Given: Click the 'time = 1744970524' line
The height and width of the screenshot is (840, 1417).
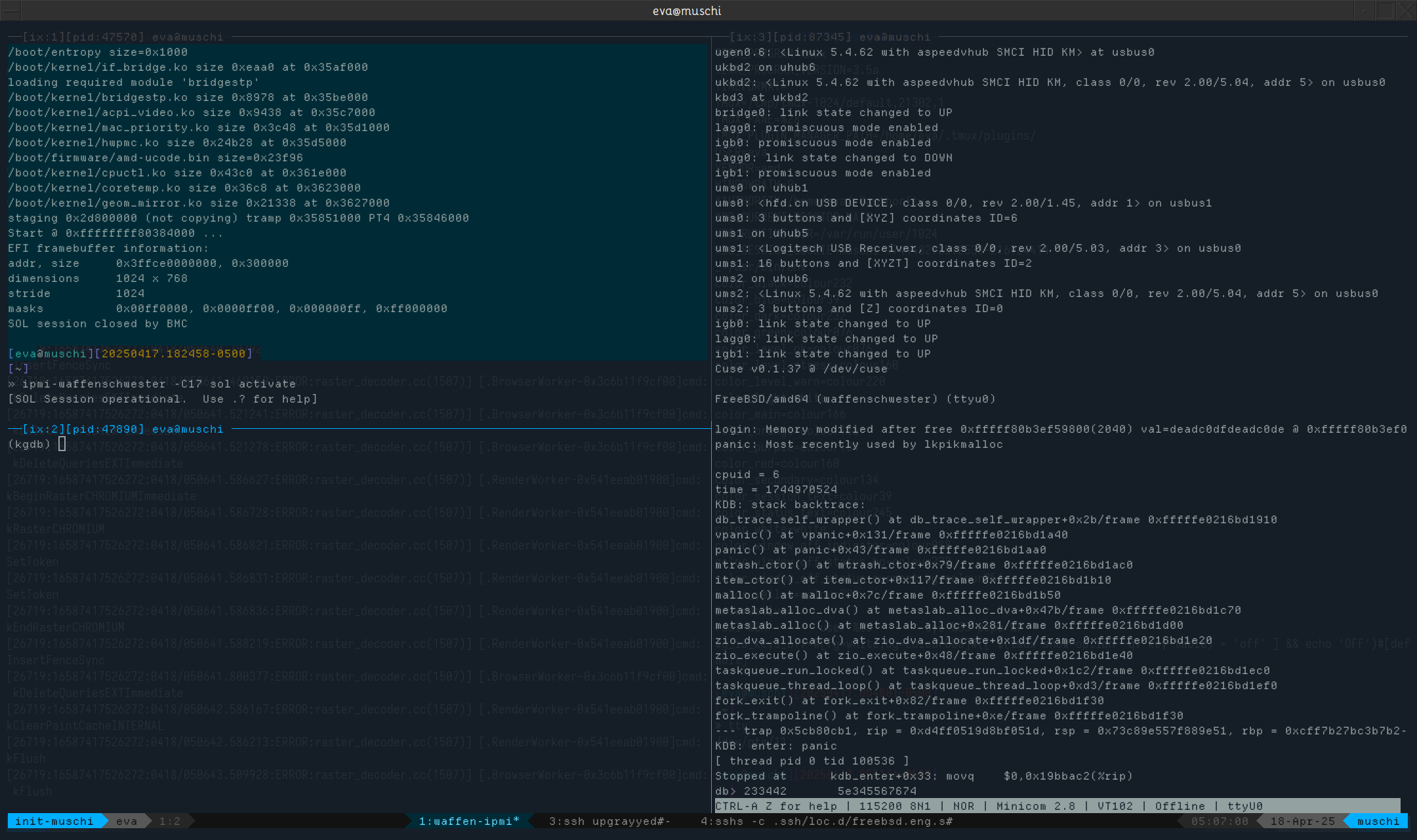Looking at the screenshot, I should [776, 489].
